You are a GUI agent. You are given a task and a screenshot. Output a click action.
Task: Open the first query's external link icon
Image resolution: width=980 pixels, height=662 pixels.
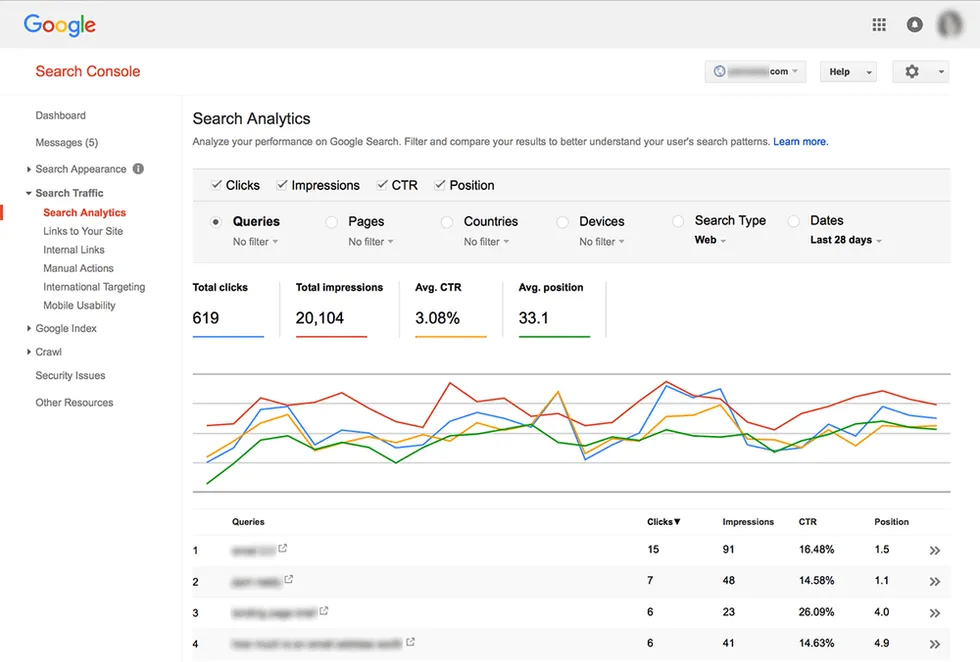coord(282,548)
